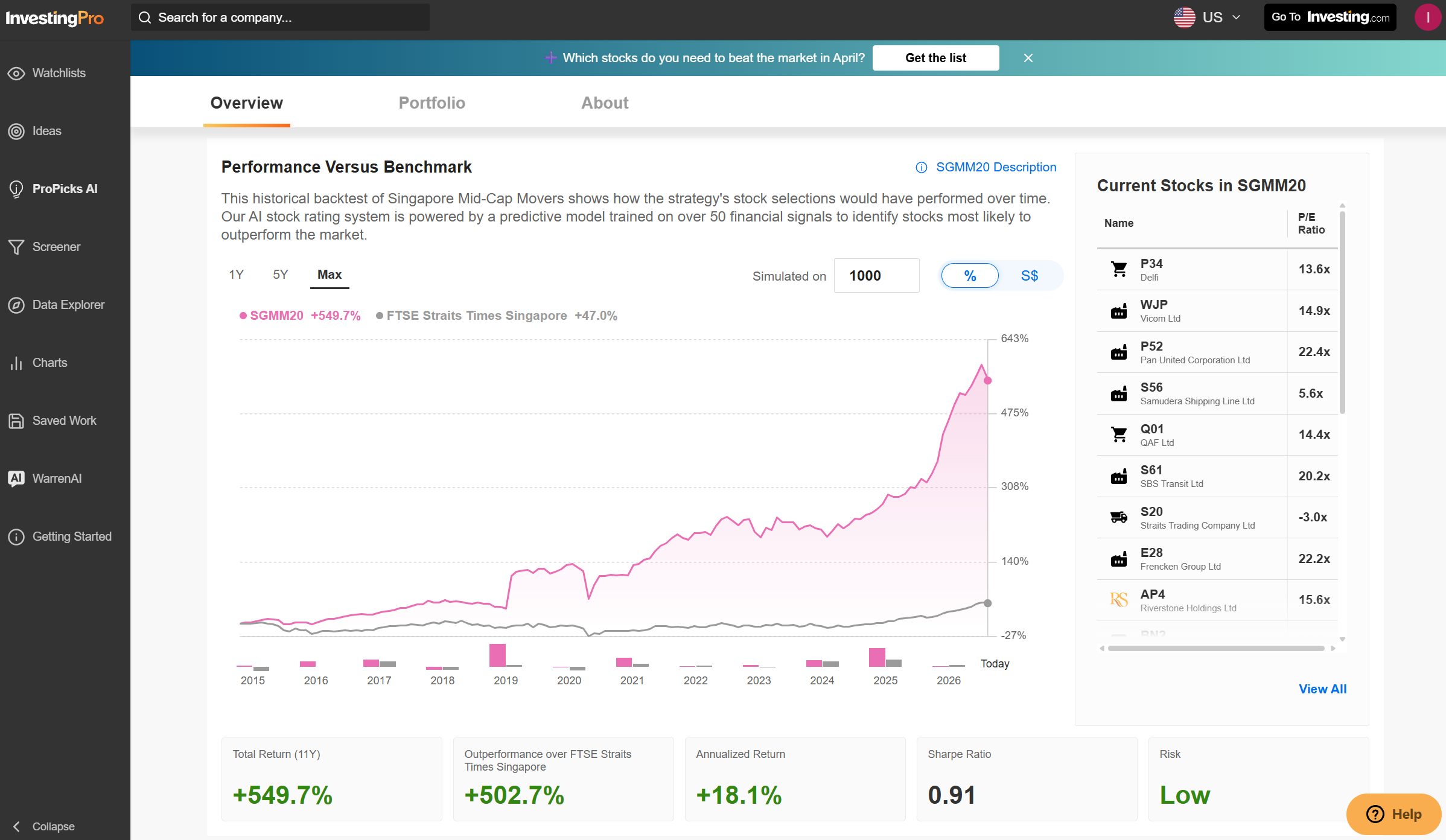Open Saved Work disk icon

point(16,421)
